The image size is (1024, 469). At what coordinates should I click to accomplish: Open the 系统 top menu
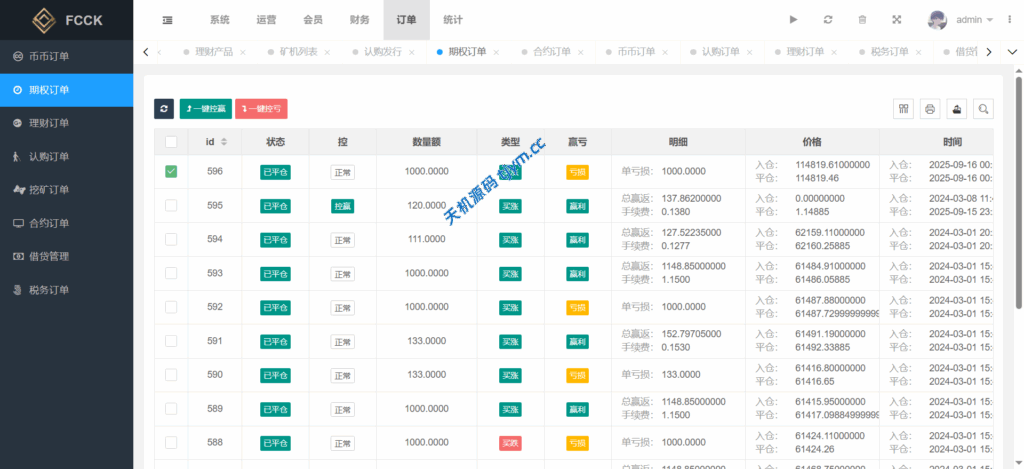coord(219,20)
